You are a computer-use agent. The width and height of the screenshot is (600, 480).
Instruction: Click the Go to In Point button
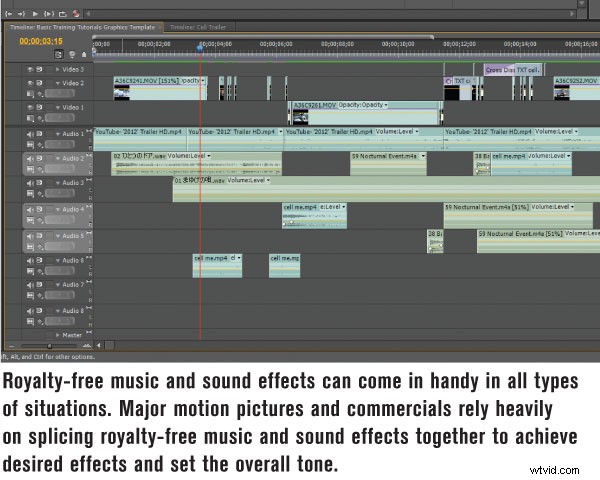(8, 14)
